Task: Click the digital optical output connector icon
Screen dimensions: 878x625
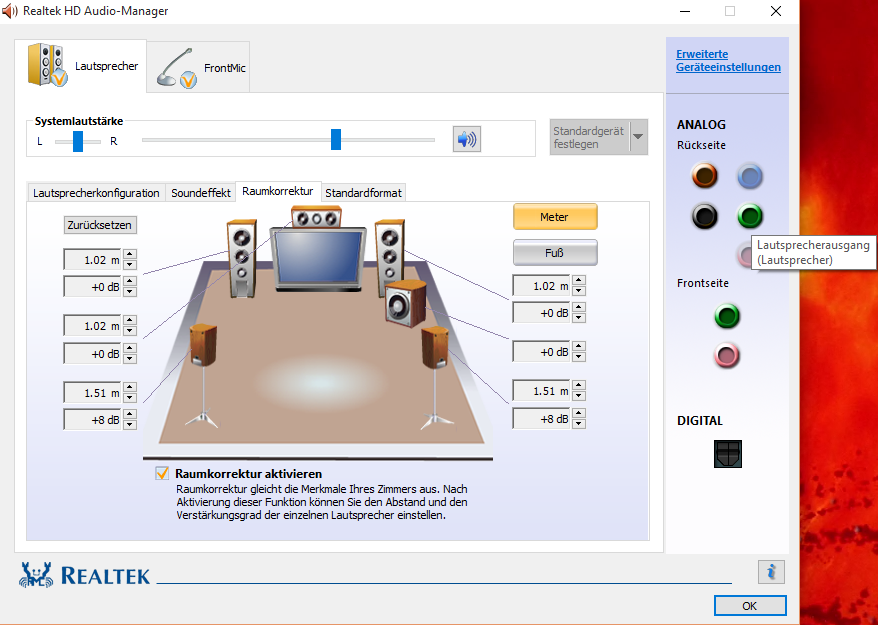Action: [x=727, y=454]
